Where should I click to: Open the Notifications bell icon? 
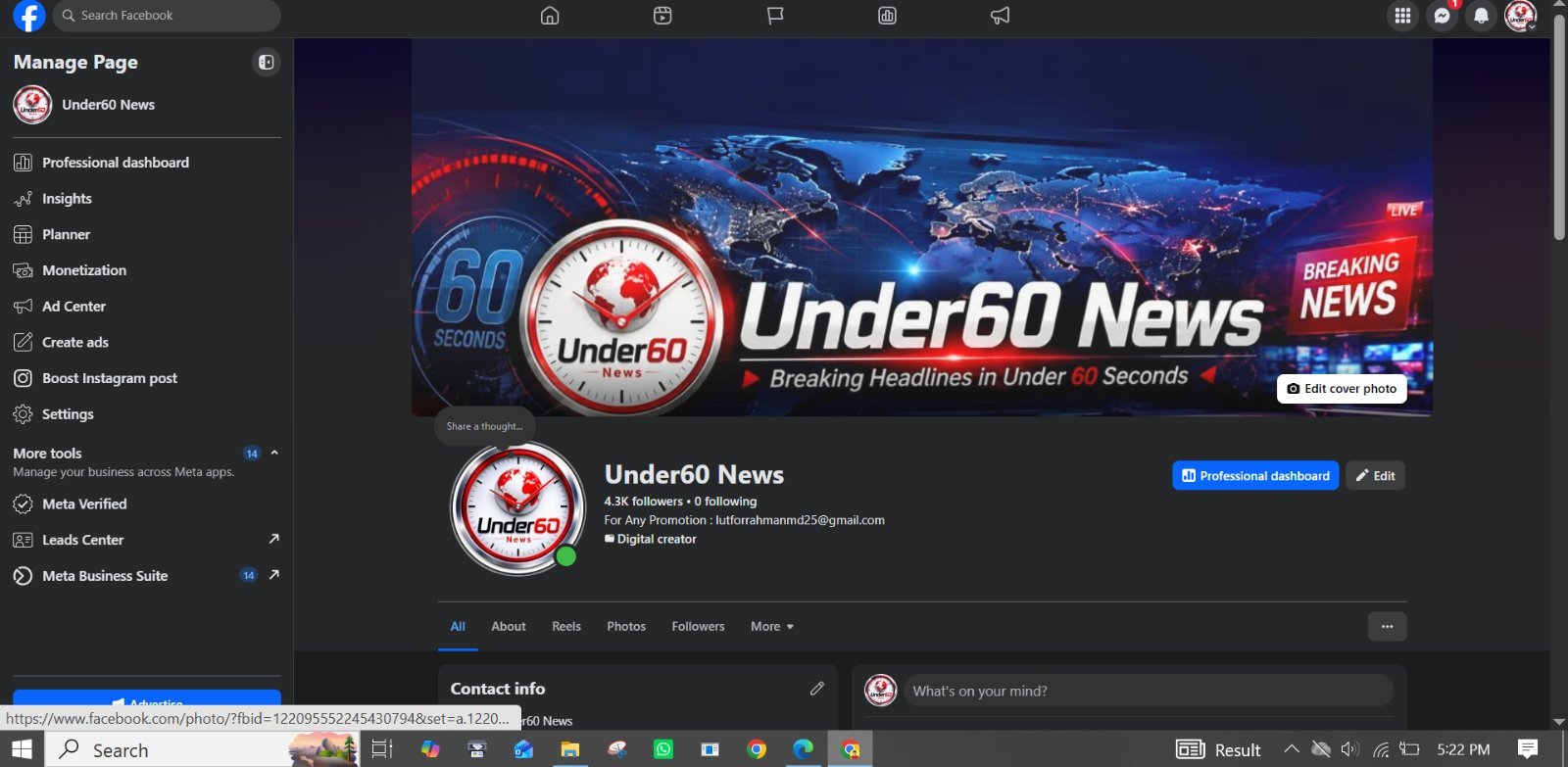1481,16
